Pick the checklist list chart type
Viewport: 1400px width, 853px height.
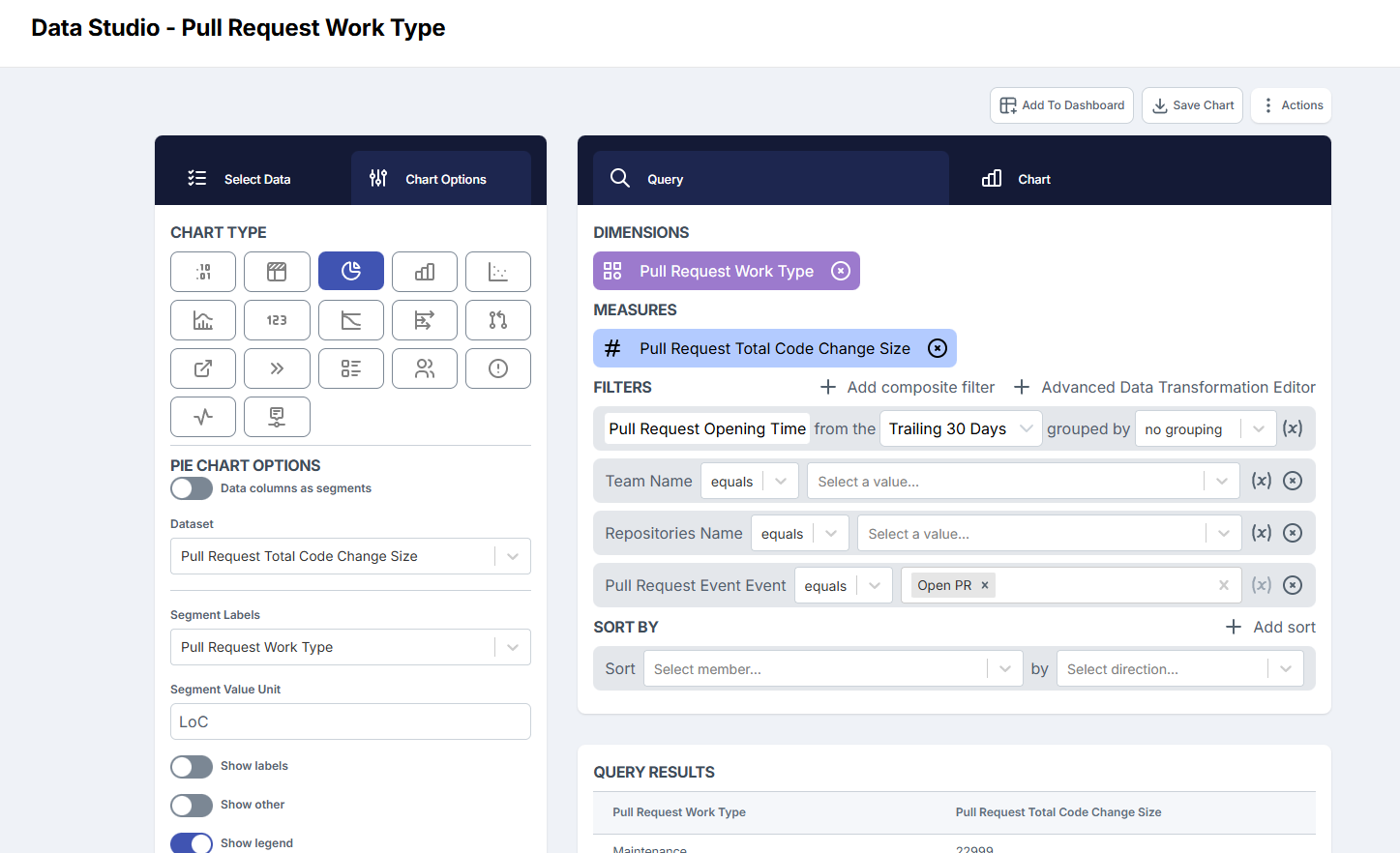[x=351, y=368]
